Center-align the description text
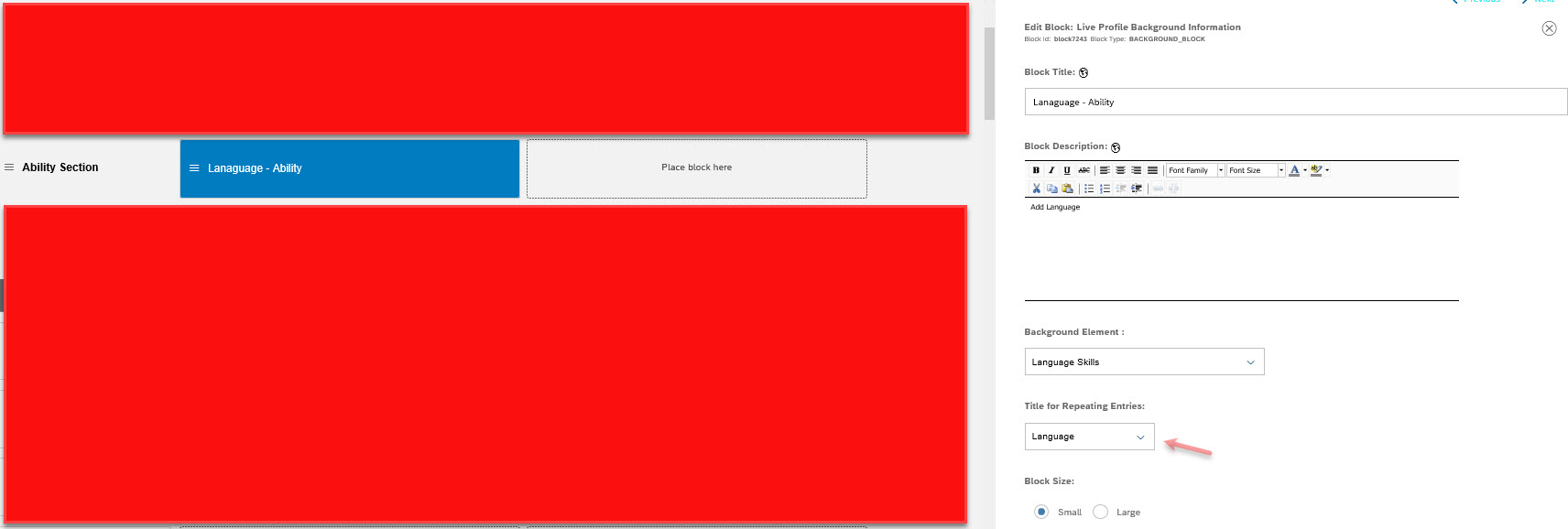 (1120, 170)
